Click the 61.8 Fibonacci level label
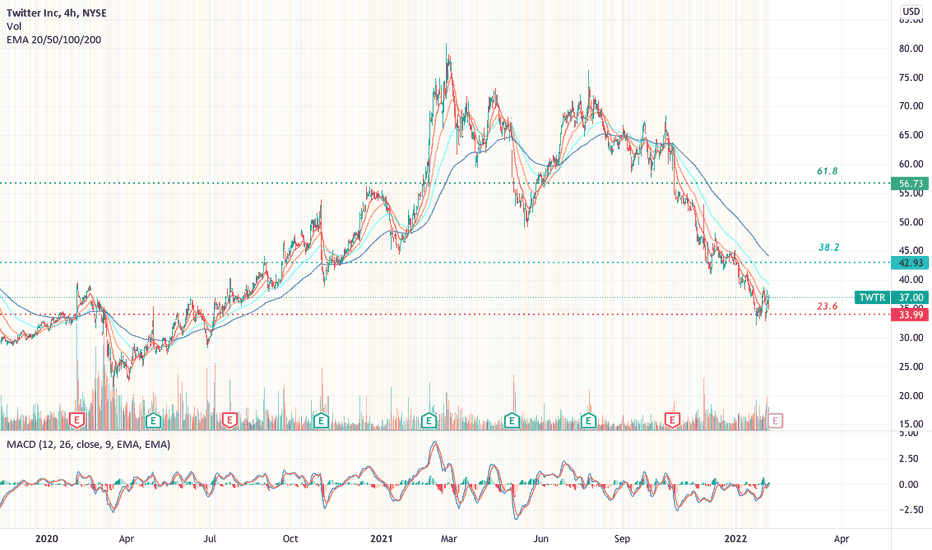 pyautogui.click(x=827, y=171)
